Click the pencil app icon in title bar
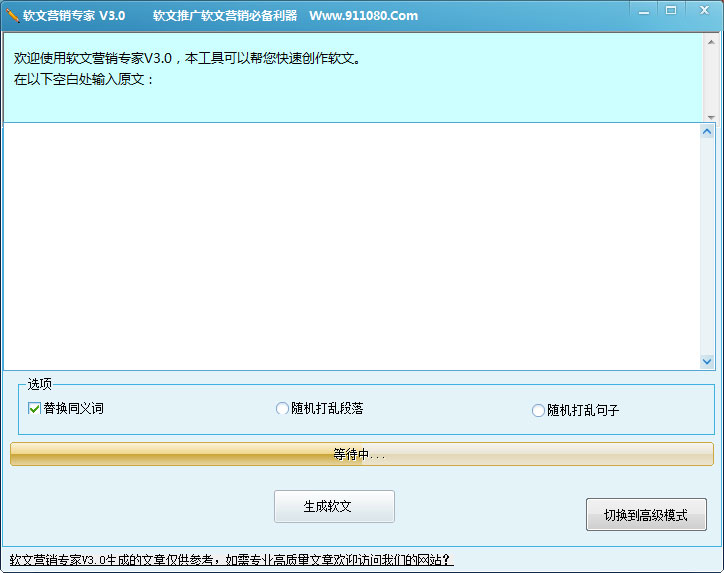724x573 pixels. pyautogui.click(x=12, y=15)
